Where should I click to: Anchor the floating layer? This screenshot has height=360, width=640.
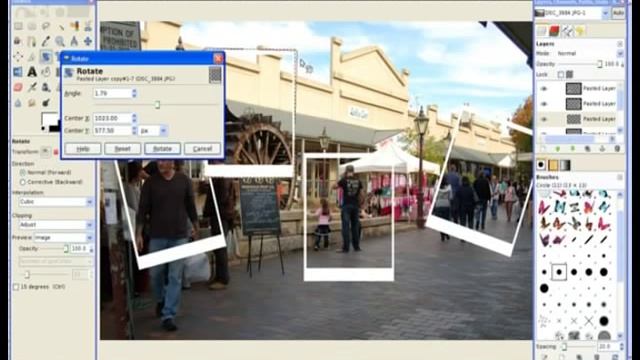tap(602, 149)
